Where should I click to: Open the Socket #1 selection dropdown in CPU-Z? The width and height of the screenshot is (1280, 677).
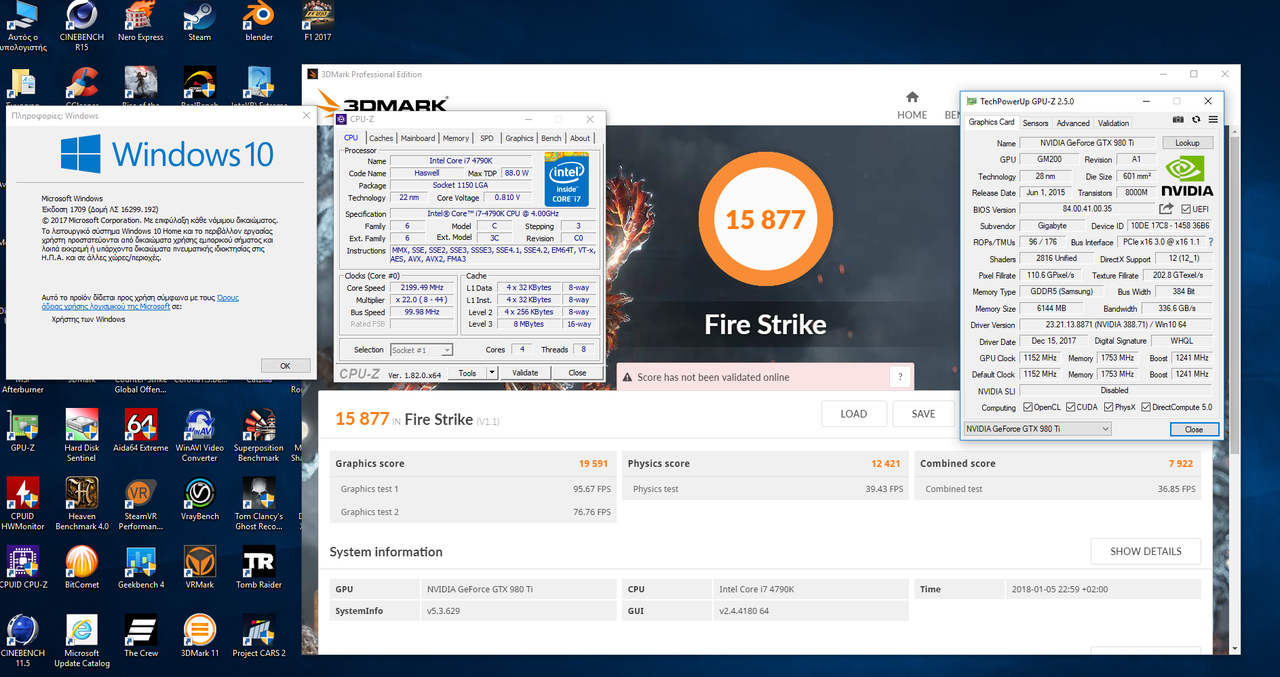pyautogui.click(x=421, y=350)
